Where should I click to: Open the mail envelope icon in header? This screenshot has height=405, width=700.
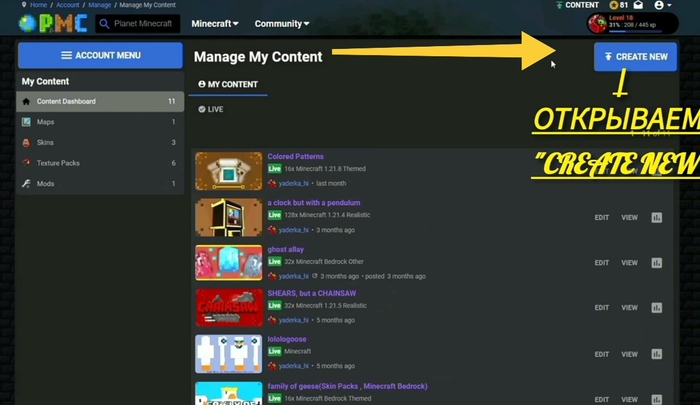(636, 5)
